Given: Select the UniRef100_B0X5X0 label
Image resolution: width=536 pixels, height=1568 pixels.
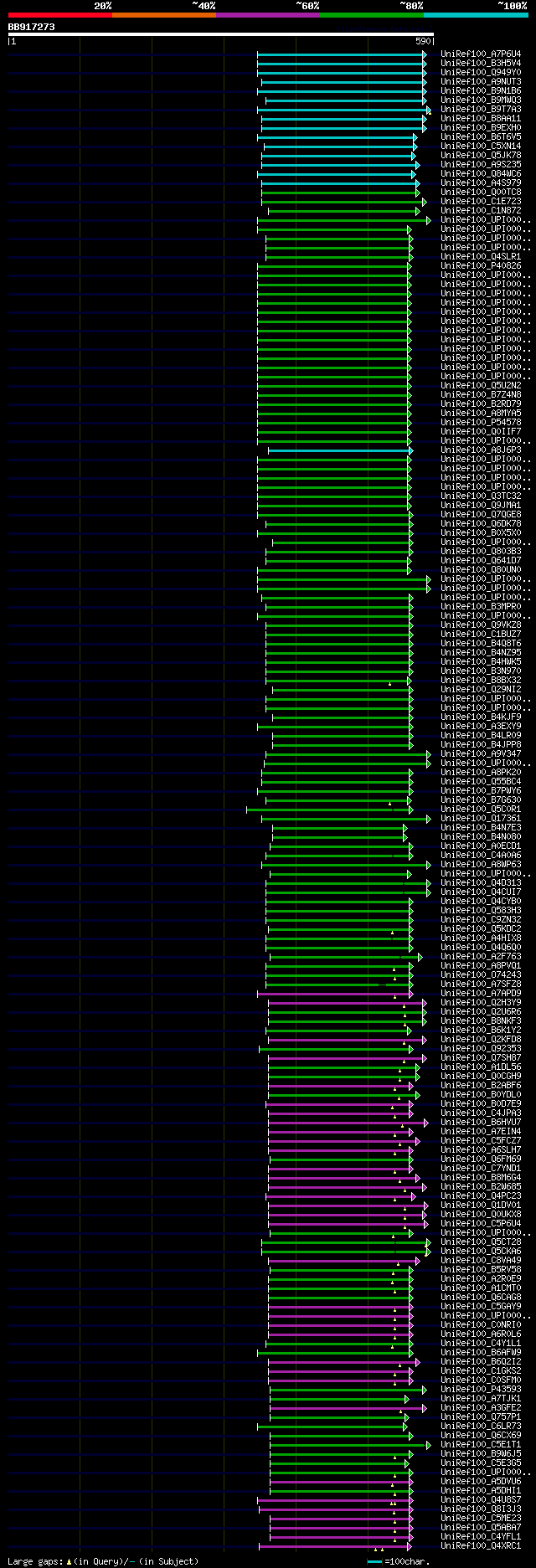Looking at the screenshot, I should point(481,533).
